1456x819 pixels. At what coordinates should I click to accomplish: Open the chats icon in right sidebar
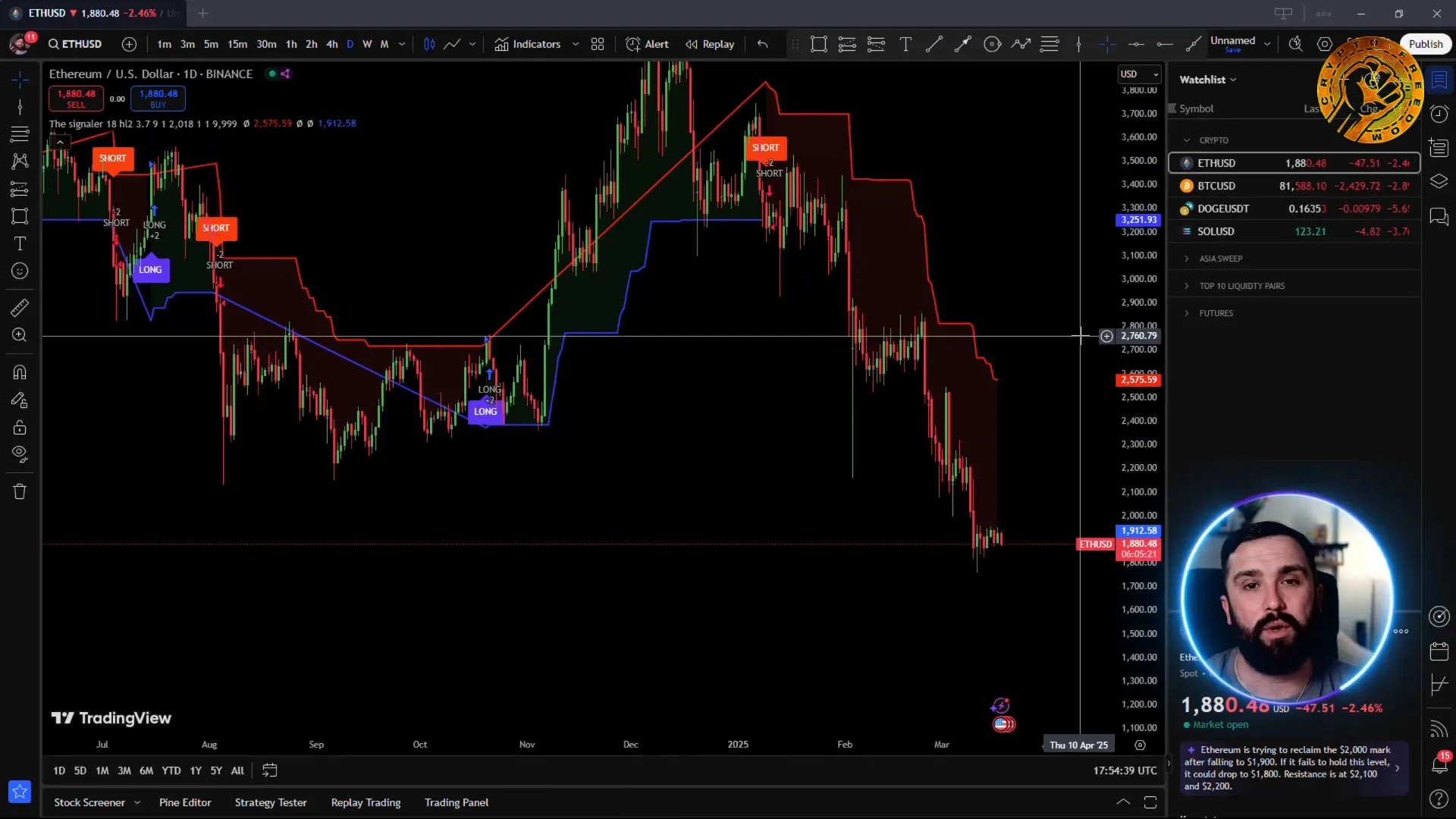pos(1439,217)
